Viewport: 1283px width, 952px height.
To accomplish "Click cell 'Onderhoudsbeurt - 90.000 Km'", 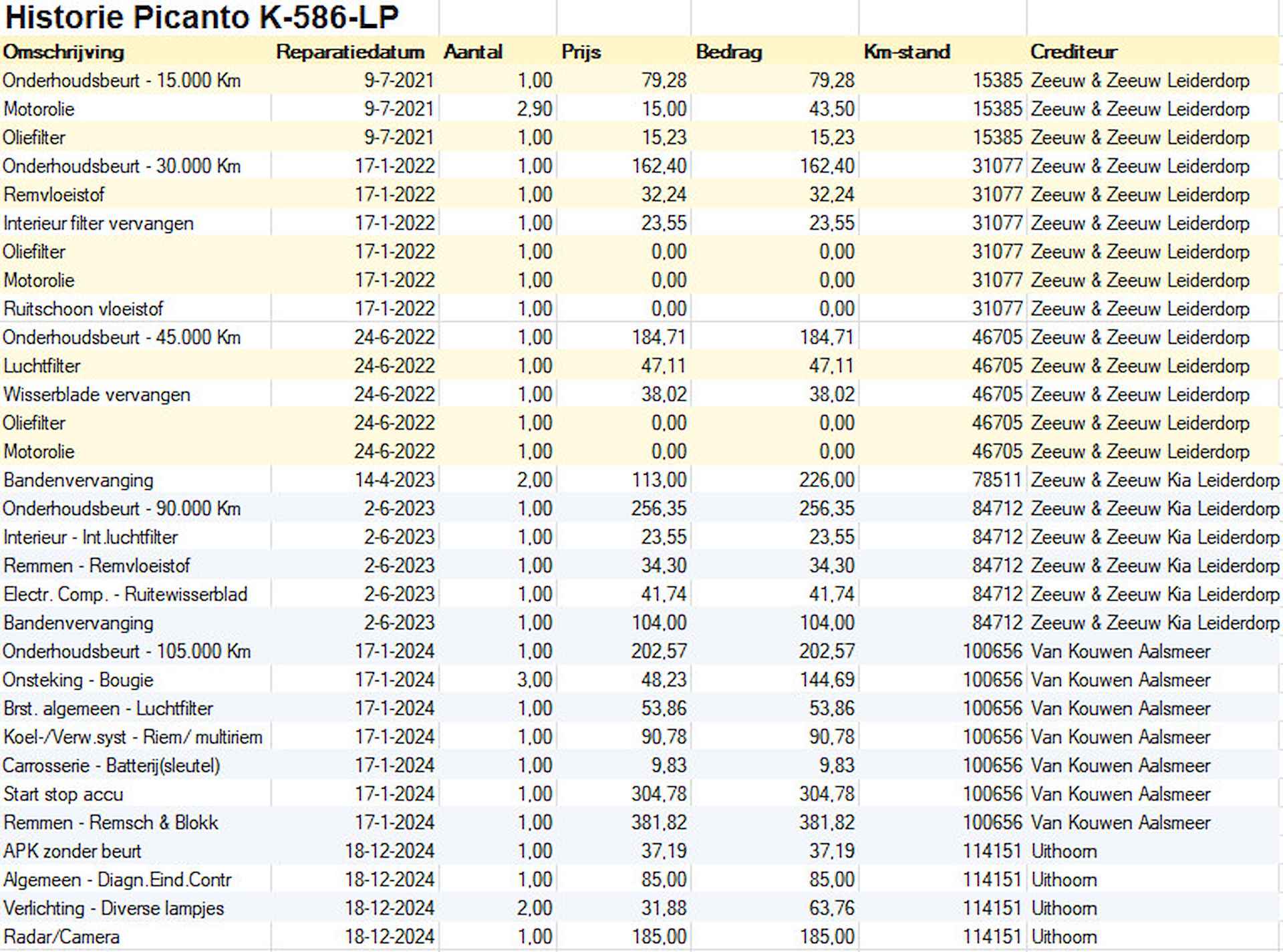I will [x=122, y=509].
